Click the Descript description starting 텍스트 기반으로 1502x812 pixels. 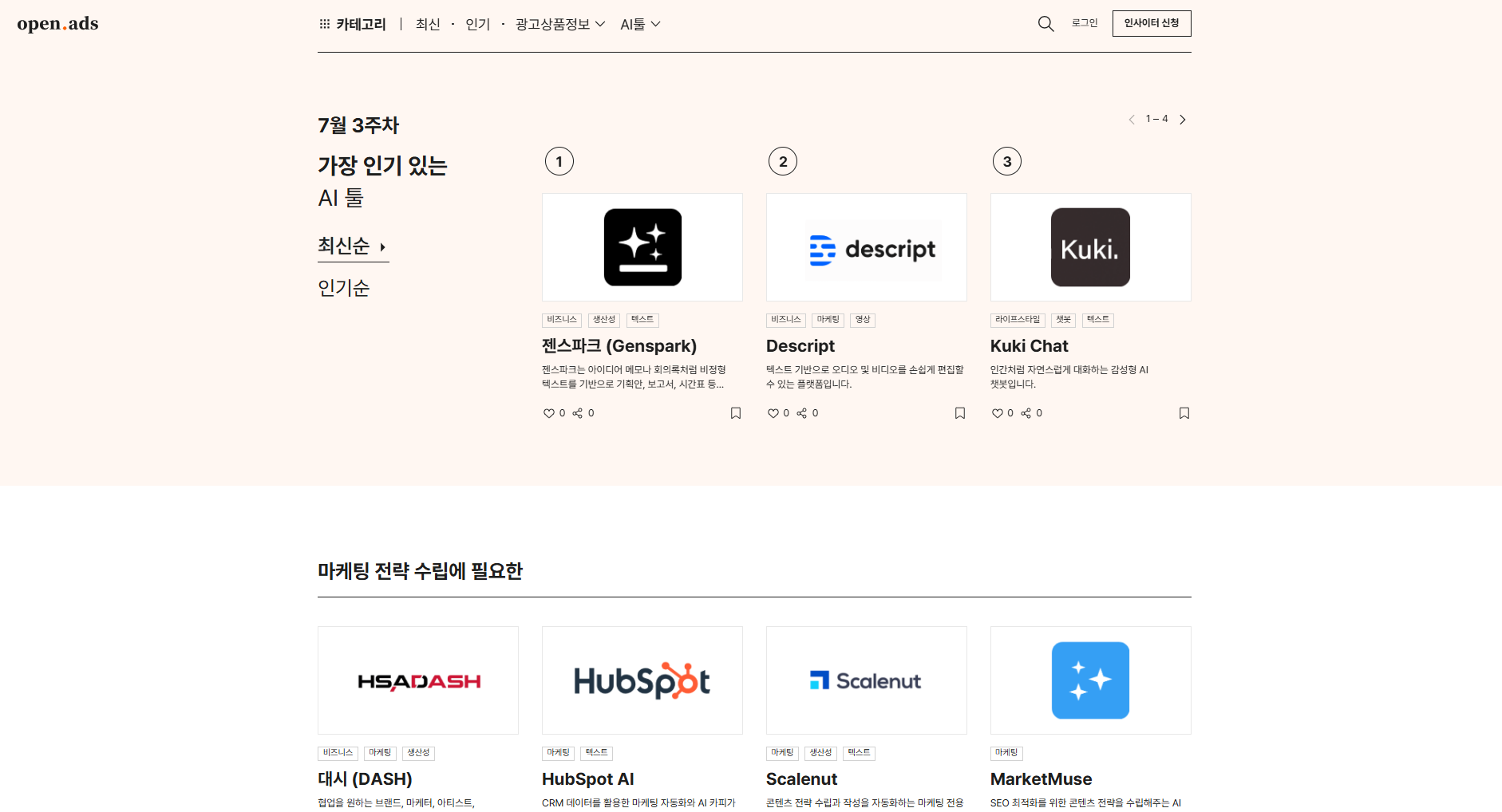(865, 377)
